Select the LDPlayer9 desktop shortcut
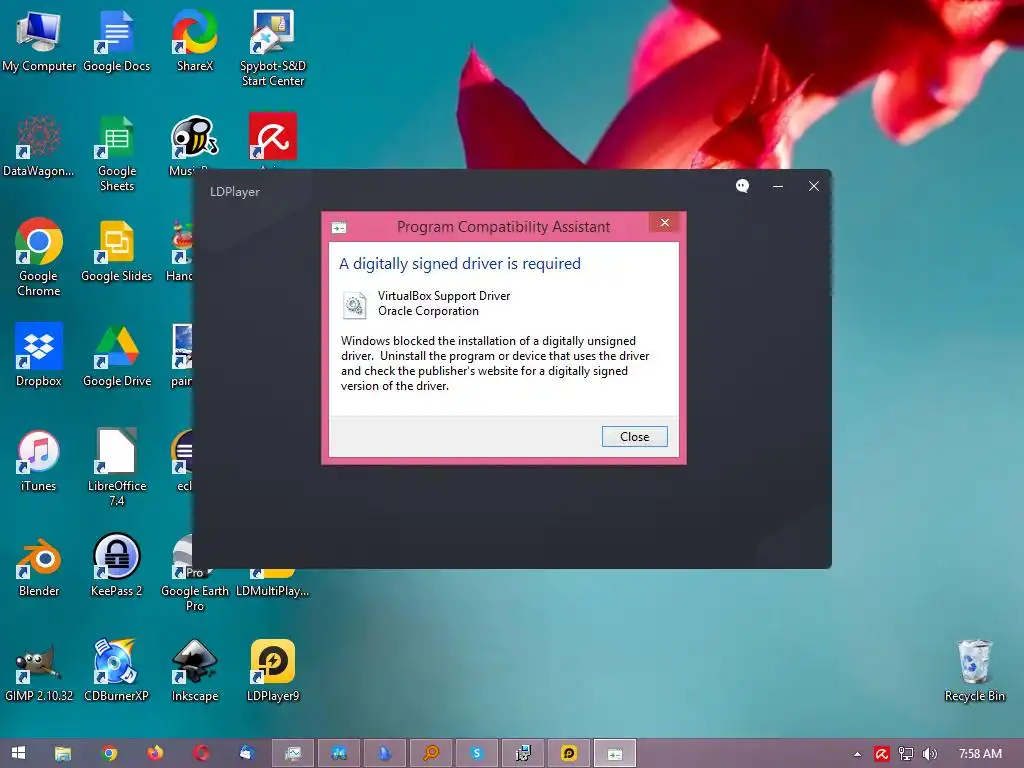This screenshot has width=1024, height=768. click(273, 671)
